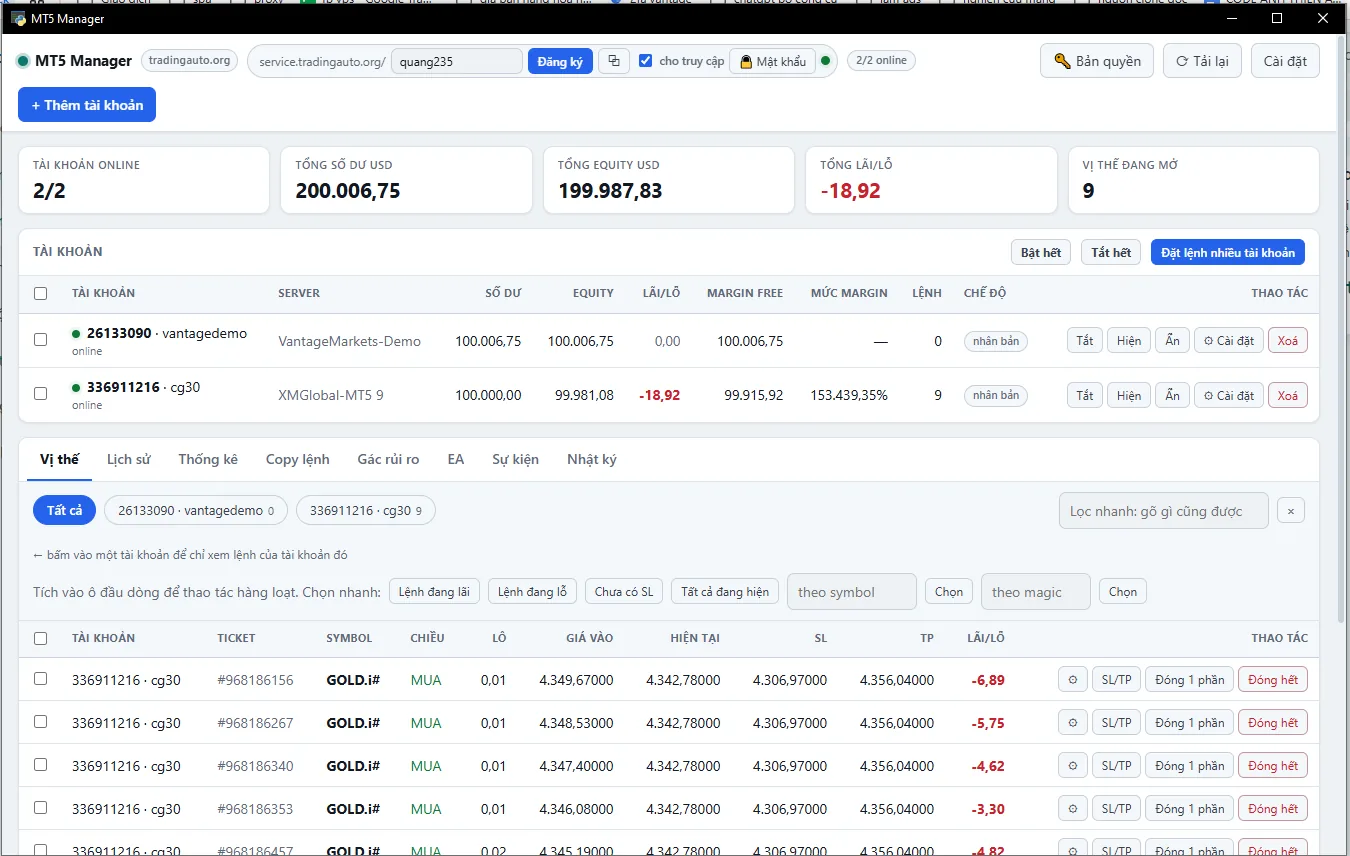
Task: Open gear settings for ticket #968186156
Action: pos(1072,680)
